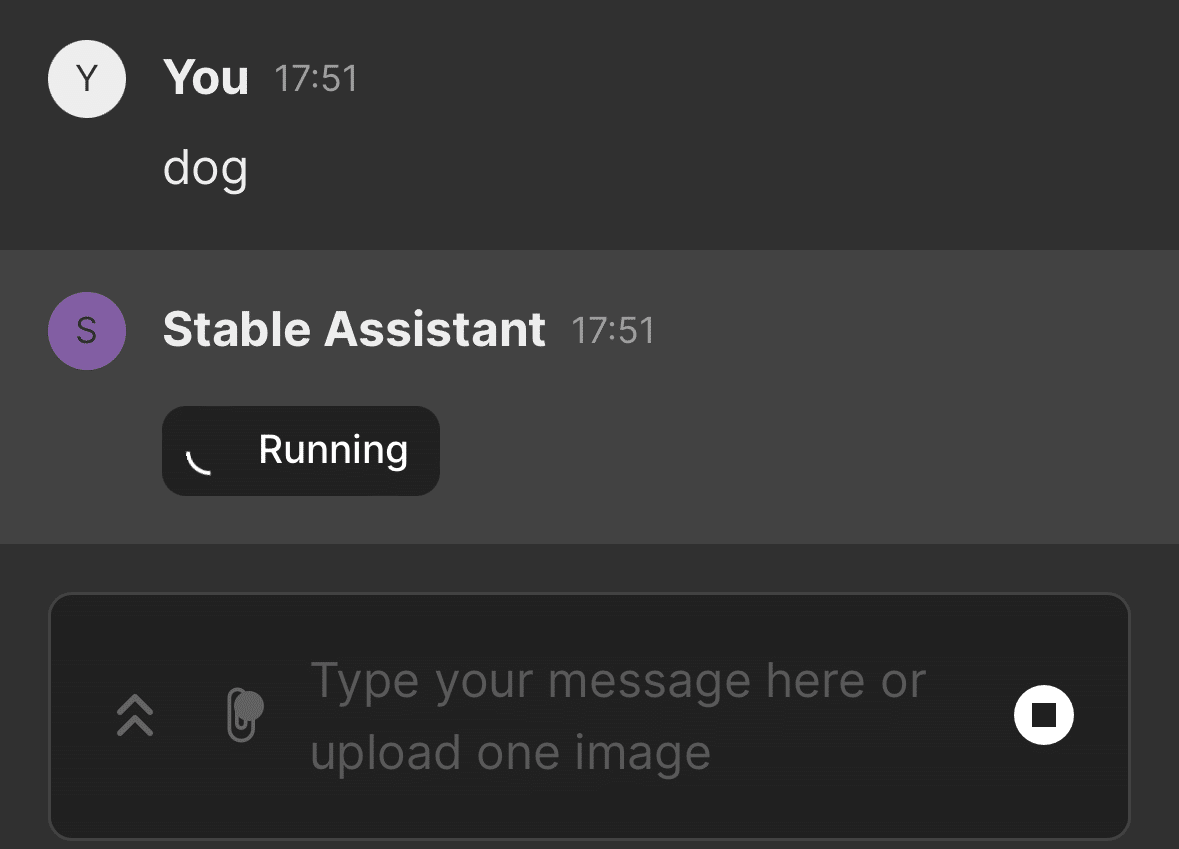Screen dimensions: 1179x849
Task: Click the Type your message here placeholder
Action: pos(618,681)
